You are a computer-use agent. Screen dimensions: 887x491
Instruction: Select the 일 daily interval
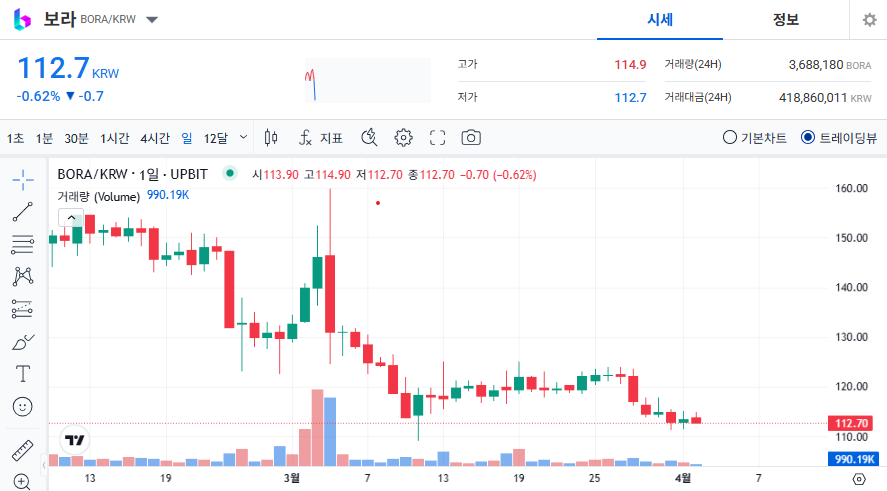tap(187, 138)
